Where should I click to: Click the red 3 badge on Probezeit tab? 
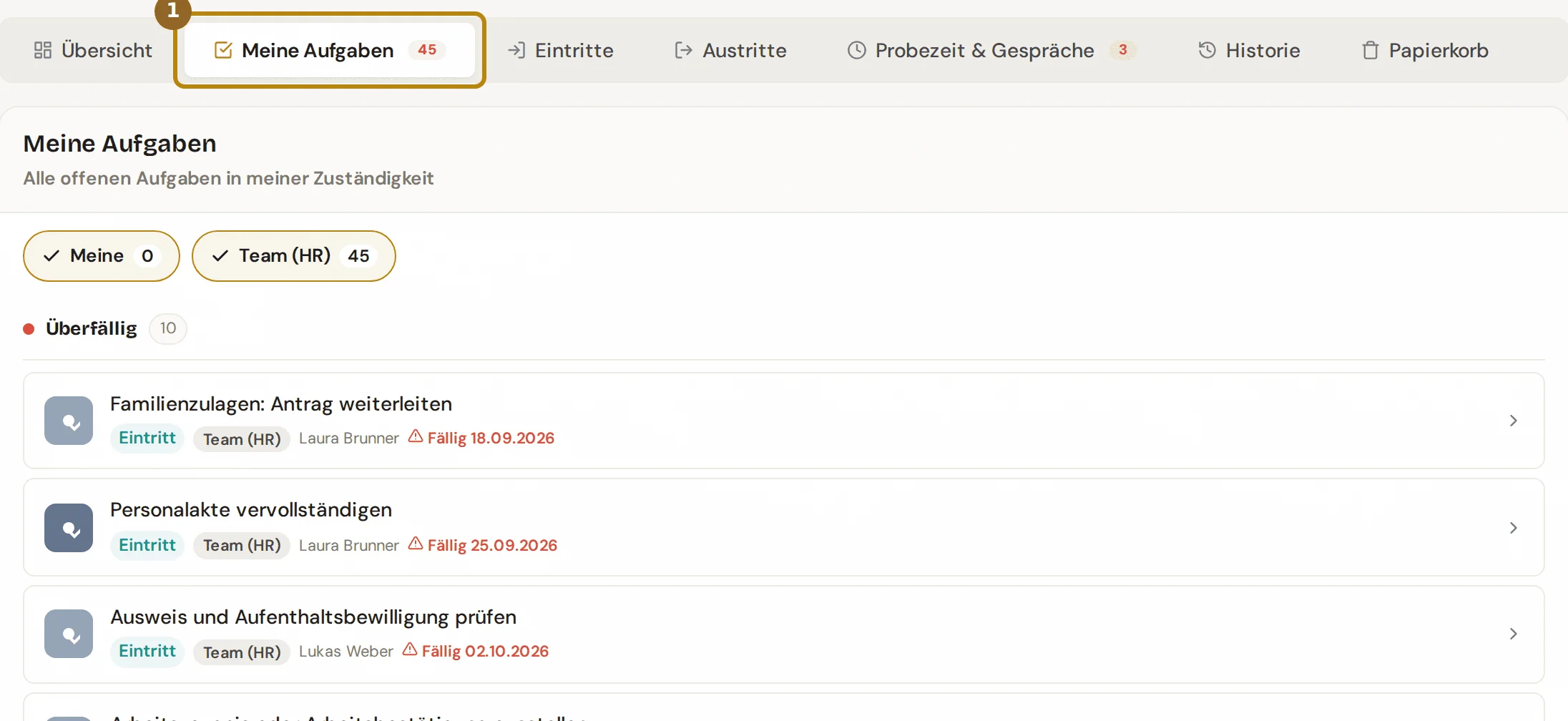coord(1123,50)
